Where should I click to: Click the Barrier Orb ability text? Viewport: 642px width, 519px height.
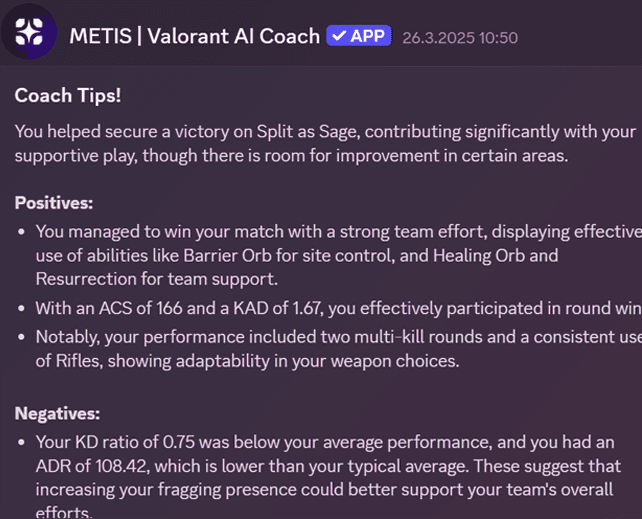[x=227, y=255]
